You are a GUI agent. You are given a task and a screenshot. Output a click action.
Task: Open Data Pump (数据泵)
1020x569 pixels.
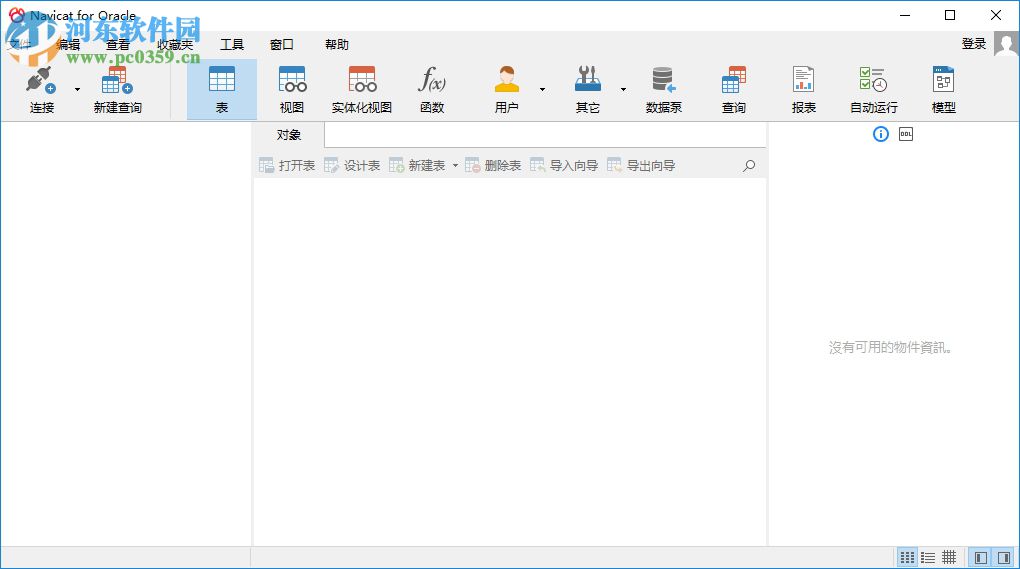coord(664,90)
